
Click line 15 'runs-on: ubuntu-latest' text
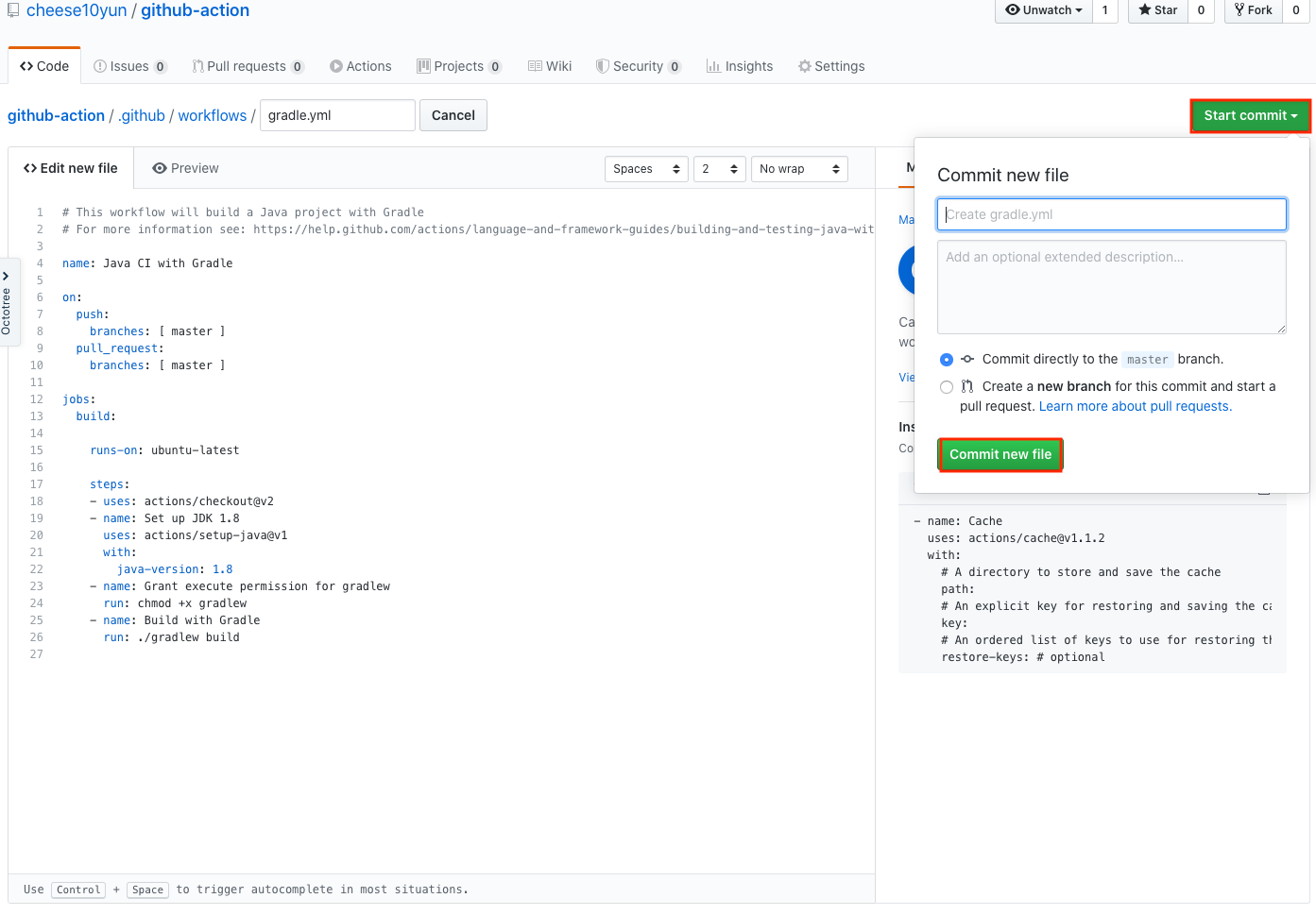[164, 450]
